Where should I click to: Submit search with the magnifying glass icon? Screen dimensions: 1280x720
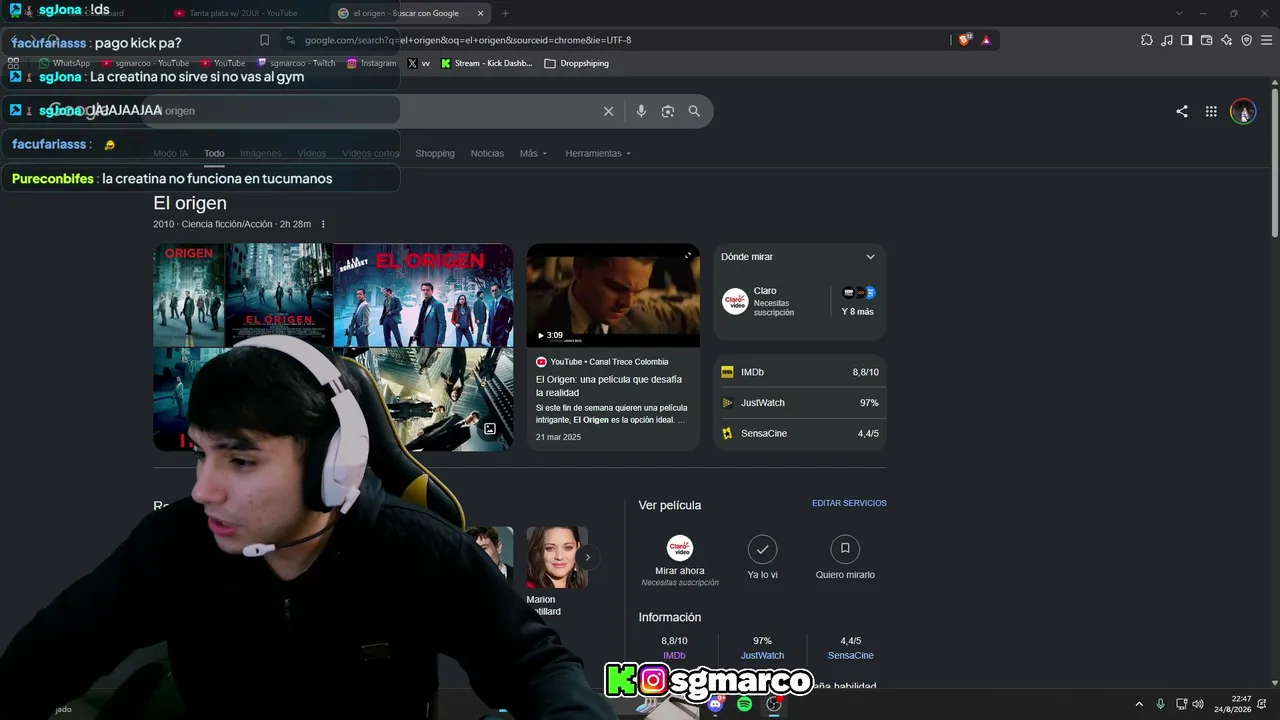pyautogui.click(x=694, y=111)
